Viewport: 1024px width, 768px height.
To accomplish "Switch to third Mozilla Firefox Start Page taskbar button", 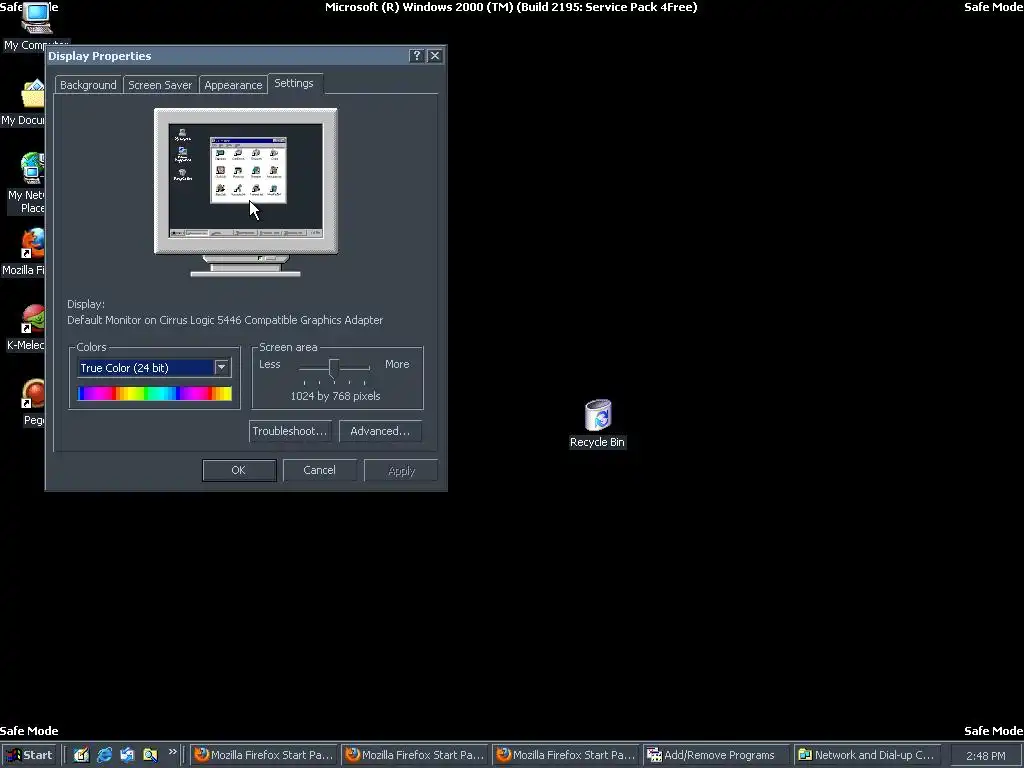I will click(x=566, y=755).
